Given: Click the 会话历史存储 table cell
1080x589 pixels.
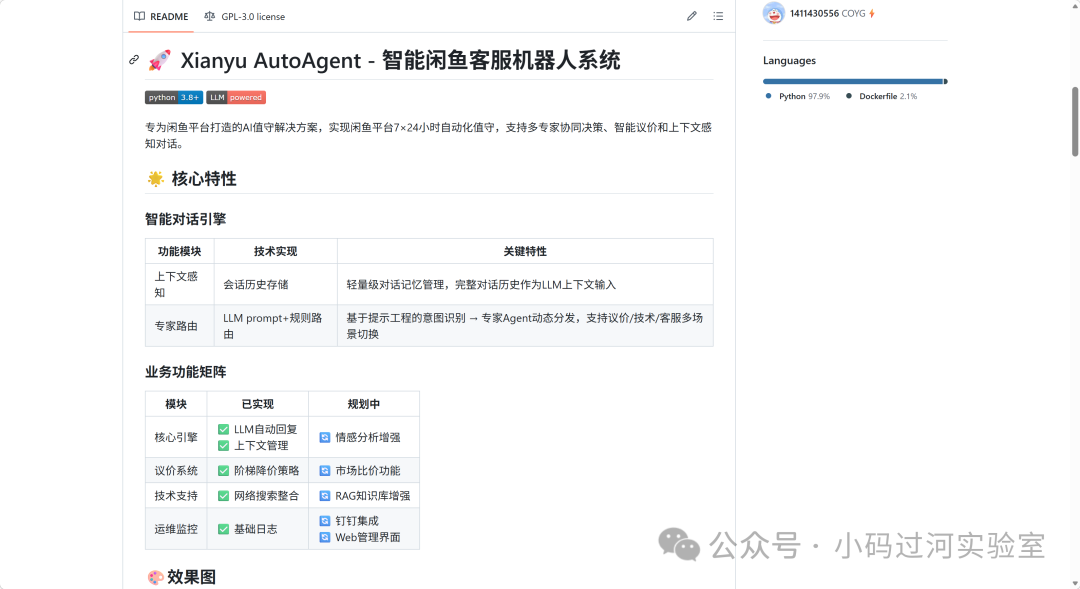Looking at the screenshot, I should (276, 285).
